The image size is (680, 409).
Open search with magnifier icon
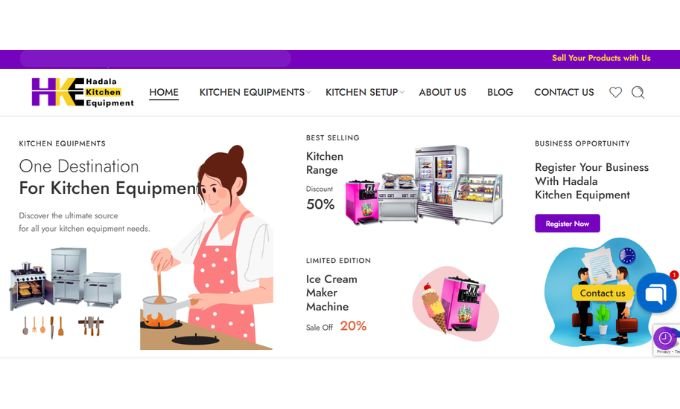(x=638, y=92)
